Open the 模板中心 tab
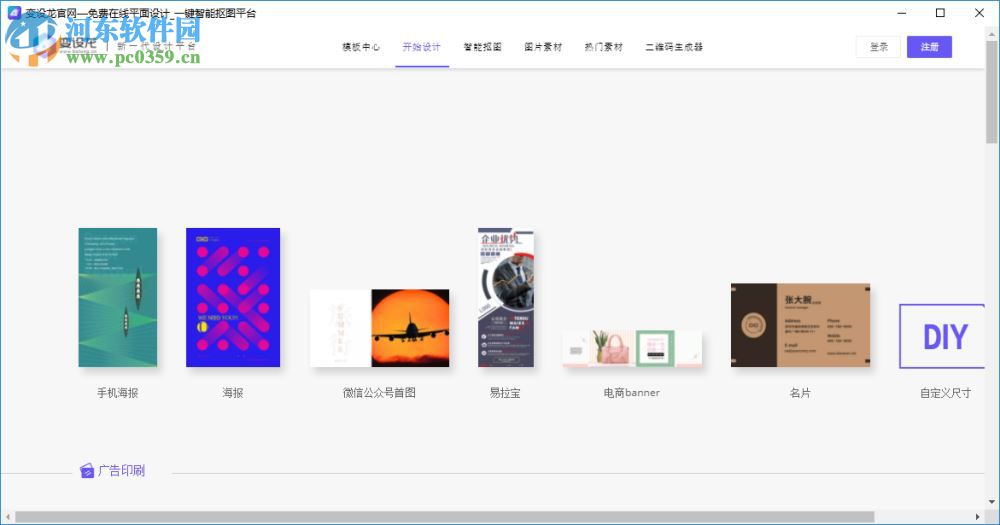The image size is (1000, 525). 361,47
